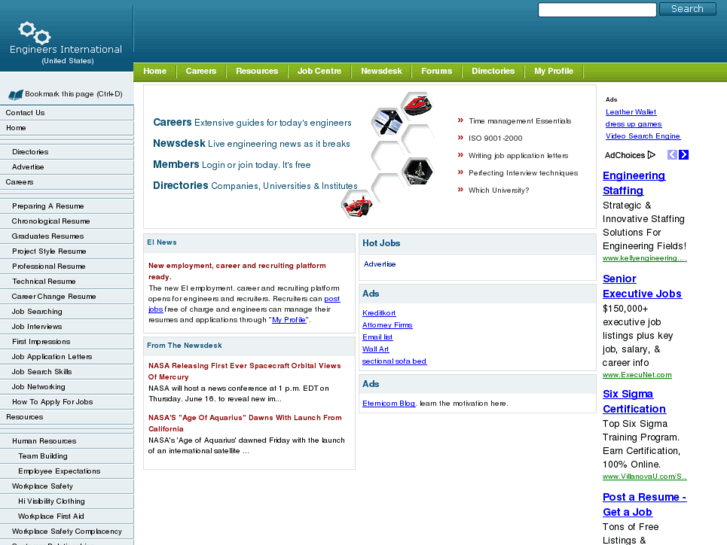
Task: Click the satellite hexagon image
Action: (x=386, y=122)
